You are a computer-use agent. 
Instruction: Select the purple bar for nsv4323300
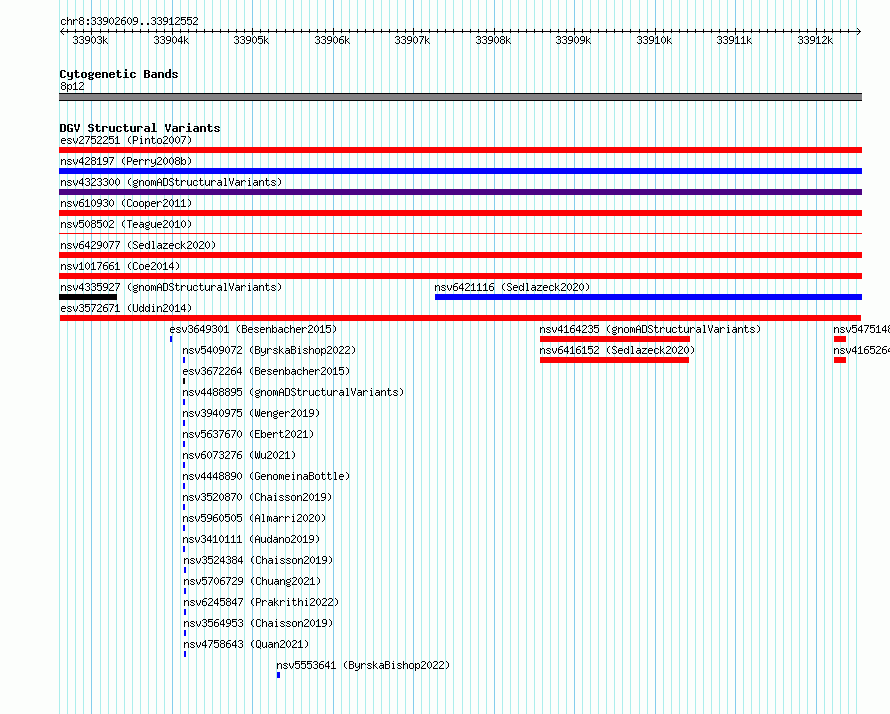click(460, 192)
